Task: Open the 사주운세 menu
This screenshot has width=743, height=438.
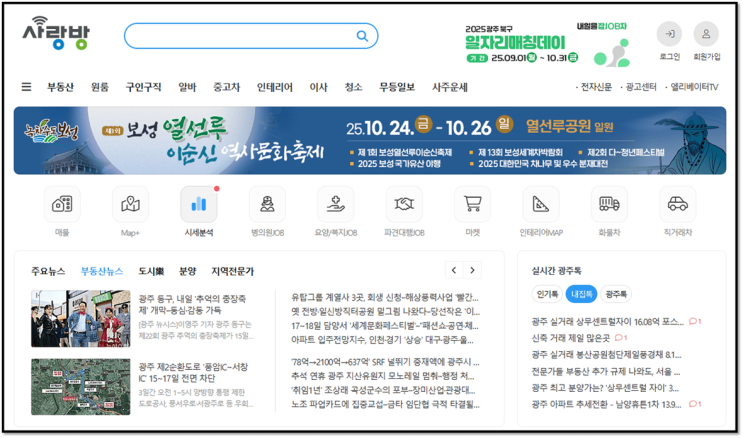Action: pyautogui.click(x=450, y=87)
